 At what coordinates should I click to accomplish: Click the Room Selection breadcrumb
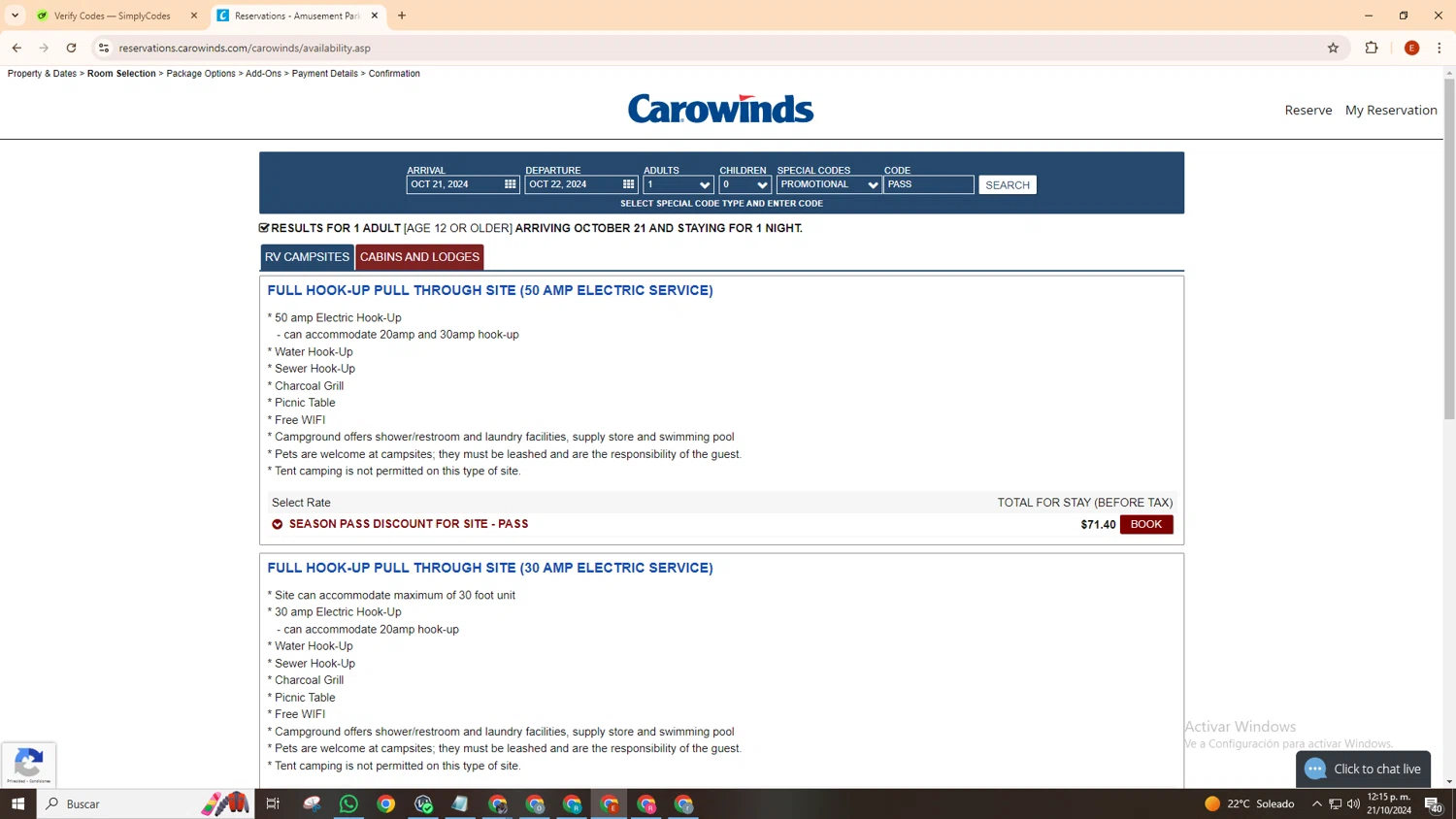[121, 74]
